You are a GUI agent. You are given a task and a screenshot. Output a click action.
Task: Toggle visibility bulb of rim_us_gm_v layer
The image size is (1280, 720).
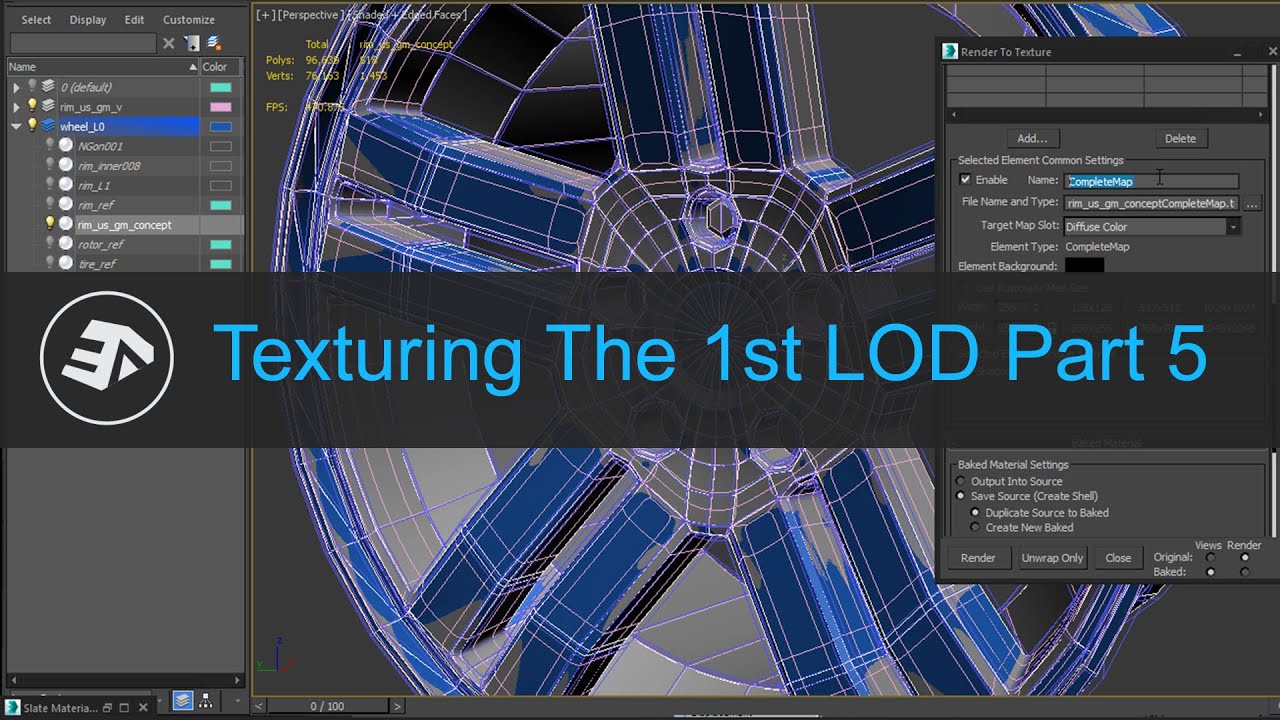(32, 106)
